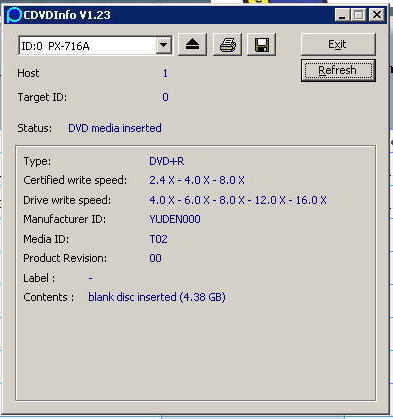Click the 'Contents :' label
The width and height of the screenshot is (393, 419).
(49, 297)
